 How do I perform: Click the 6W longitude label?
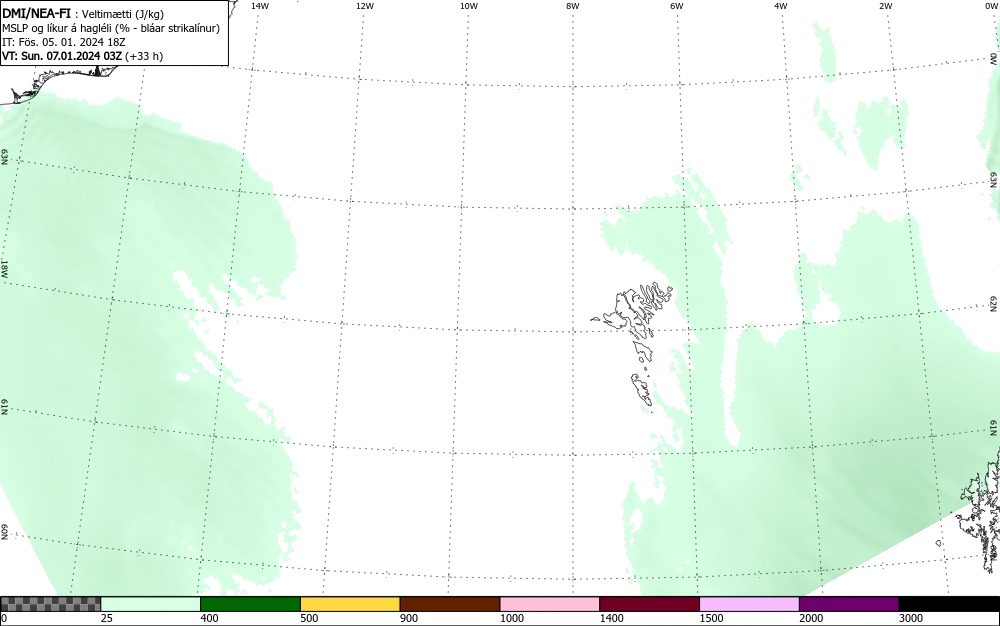click(677, 6)
